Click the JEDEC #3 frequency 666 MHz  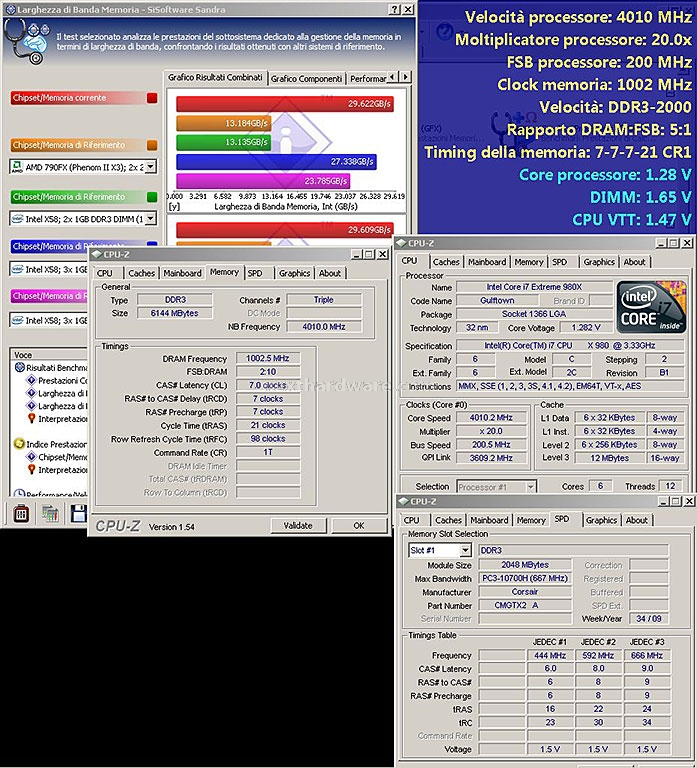click(x=647, y=655)
